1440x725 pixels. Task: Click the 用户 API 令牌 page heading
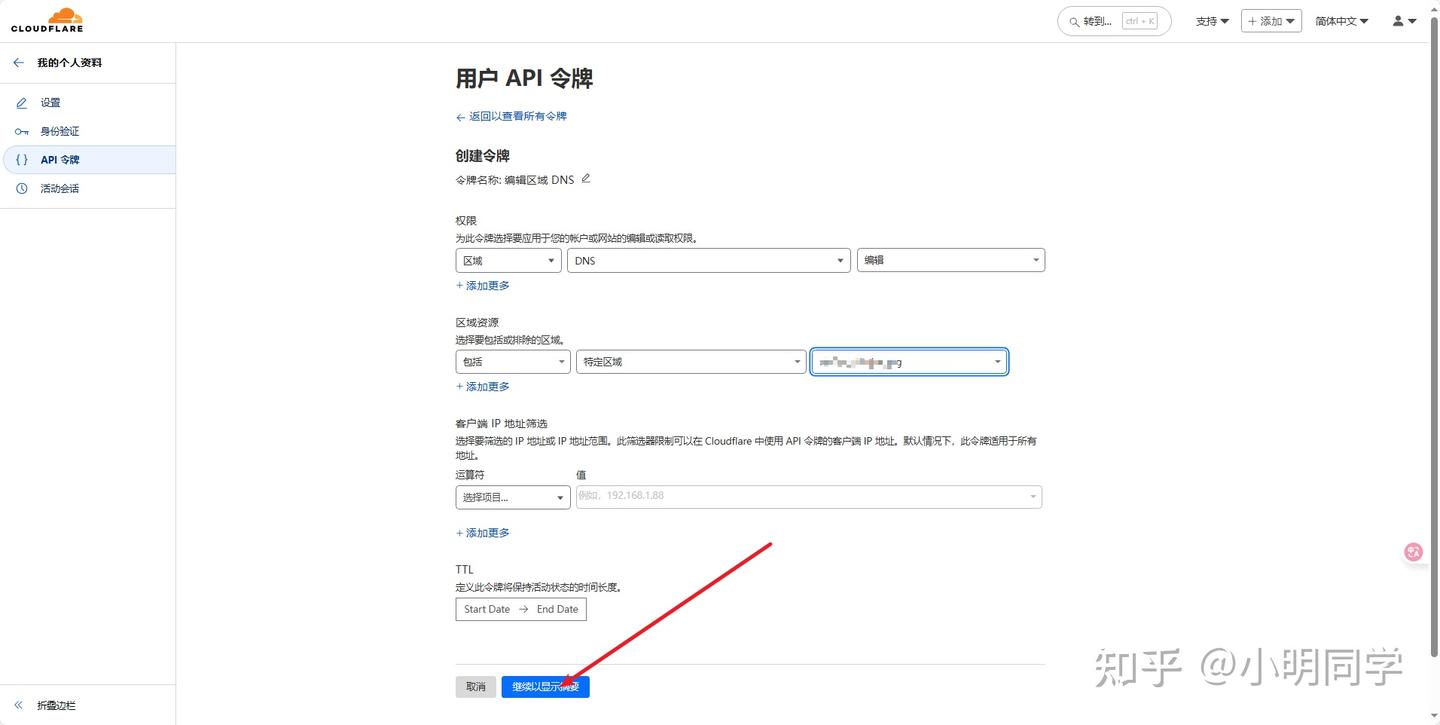click(x=525, y=79)
